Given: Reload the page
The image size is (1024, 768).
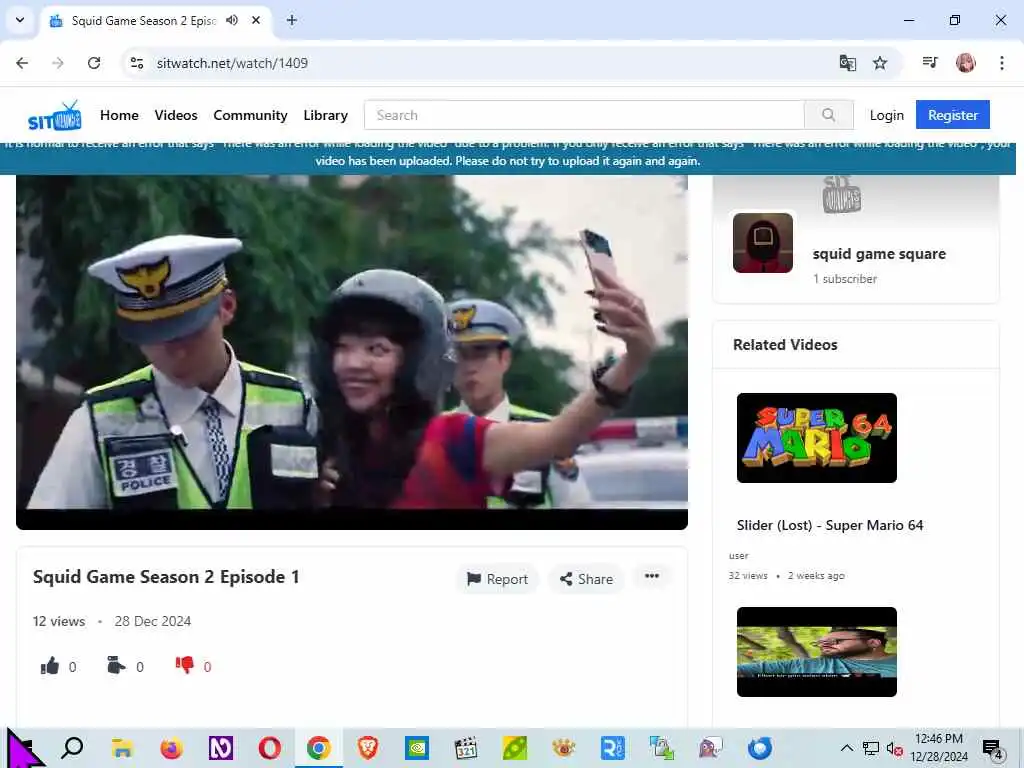Looking at the screenshot, I should pos(94,63).
